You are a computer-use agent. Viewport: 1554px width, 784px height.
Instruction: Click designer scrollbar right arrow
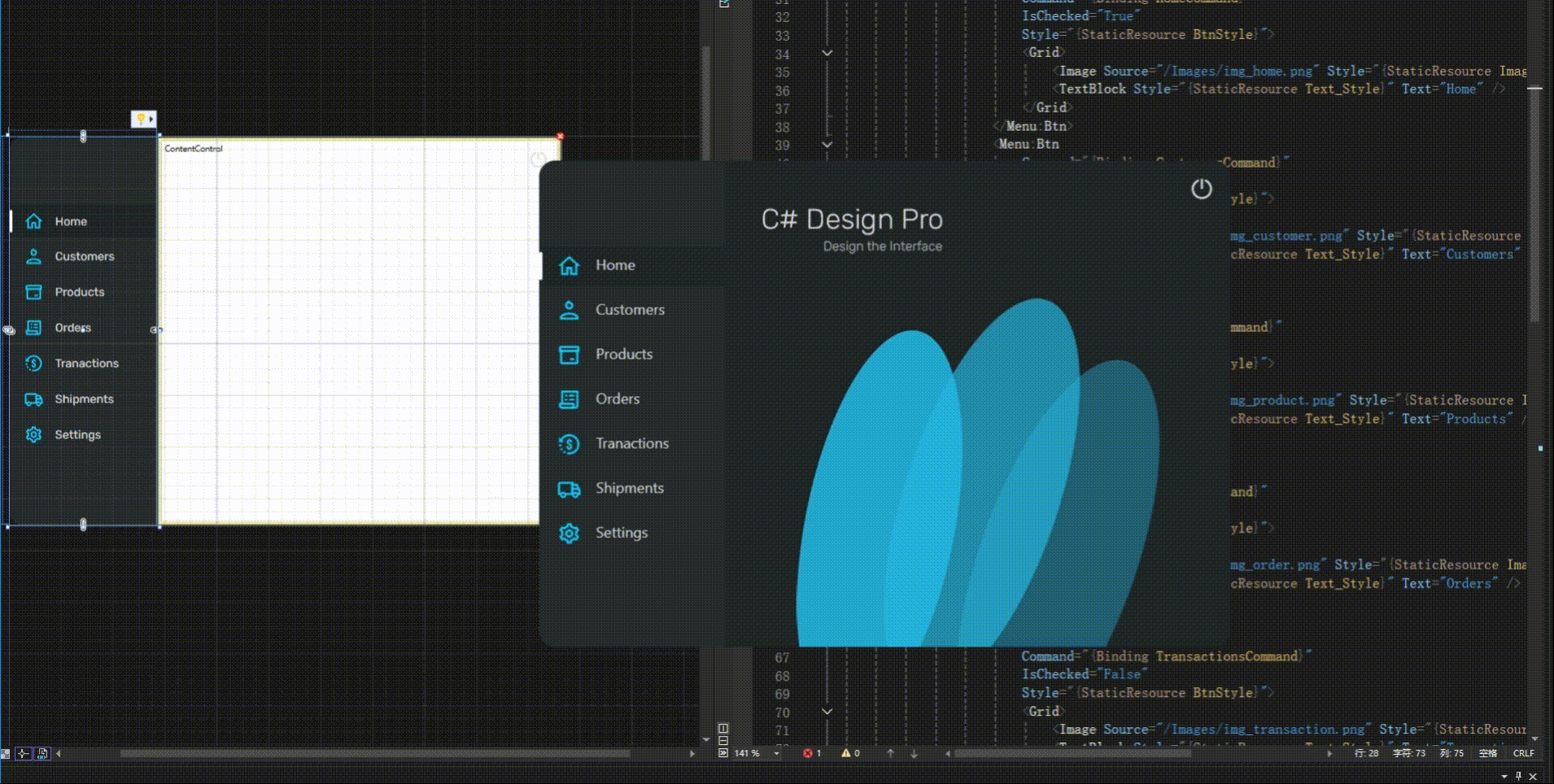tap(692, 754)
